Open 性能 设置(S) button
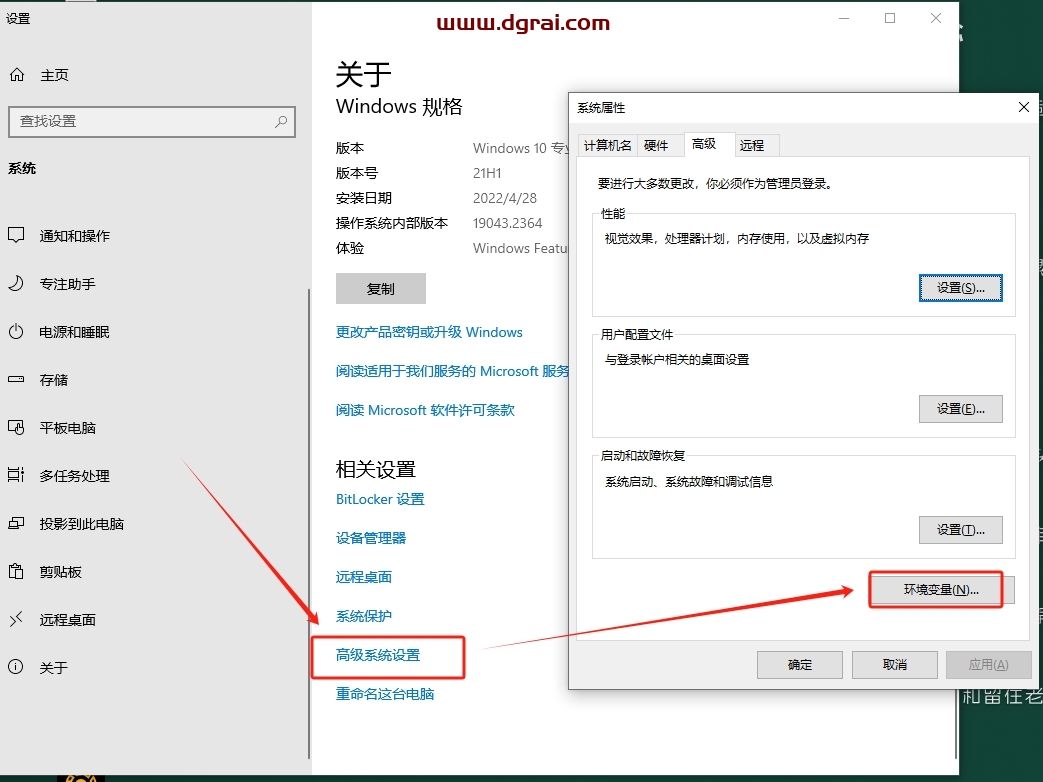Screen dimensions: 1043x782 point(961,288)
